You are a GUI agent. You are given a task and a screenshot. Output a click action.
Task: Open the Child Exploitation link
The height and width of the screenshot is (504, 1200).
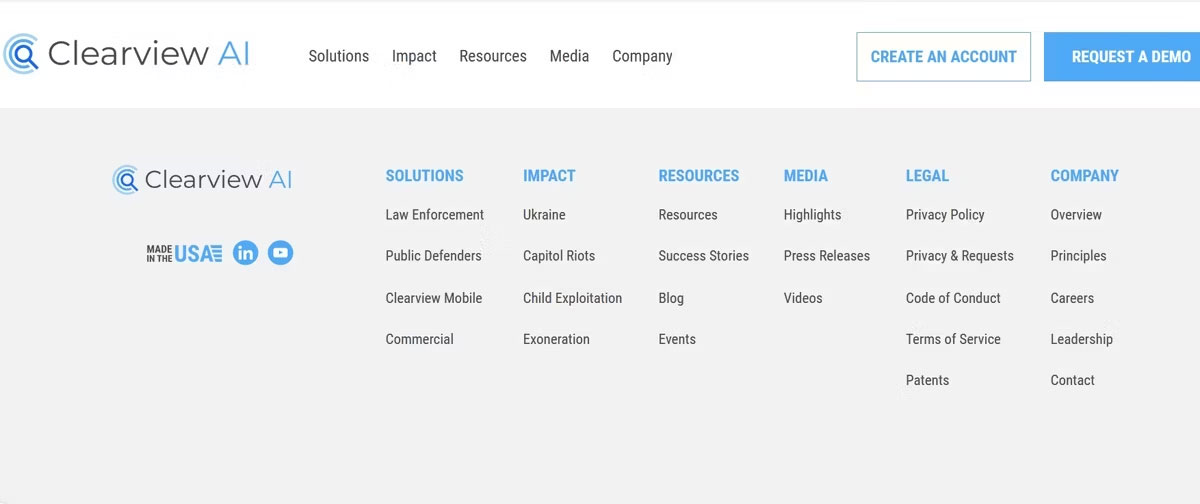click(x=573, y=298)
